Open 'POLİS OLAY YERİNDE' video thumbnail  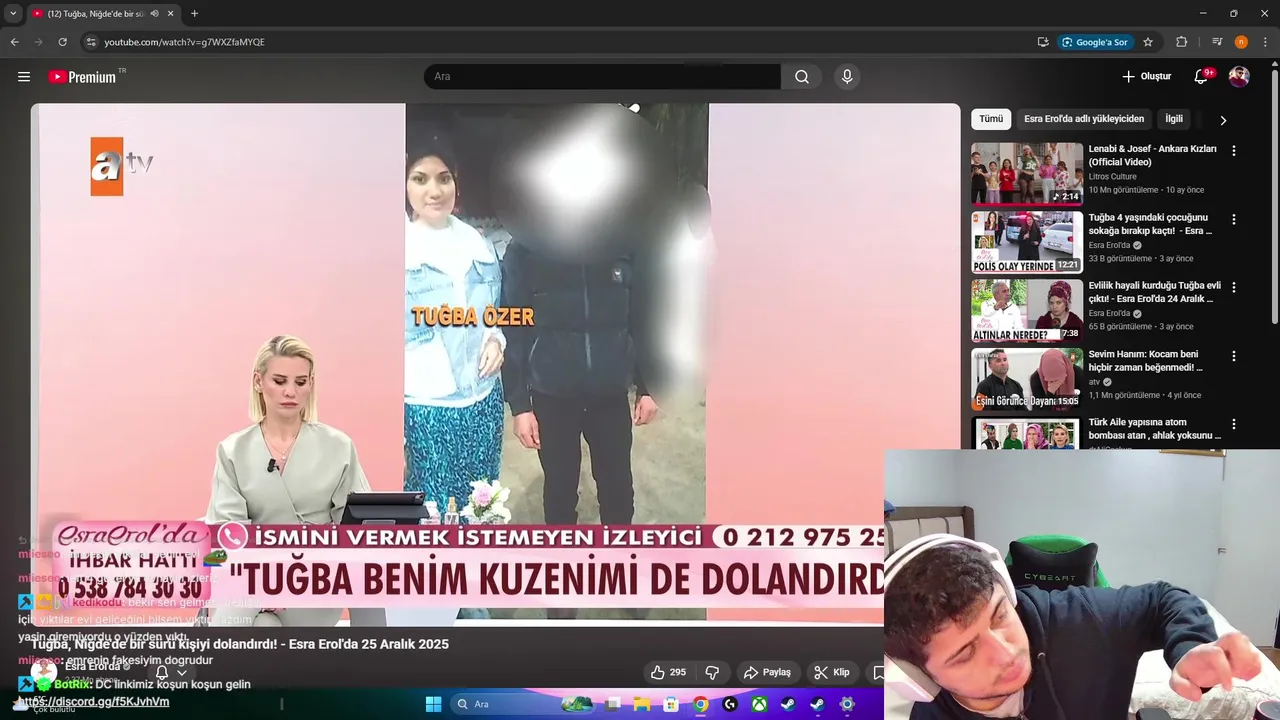1027,242
